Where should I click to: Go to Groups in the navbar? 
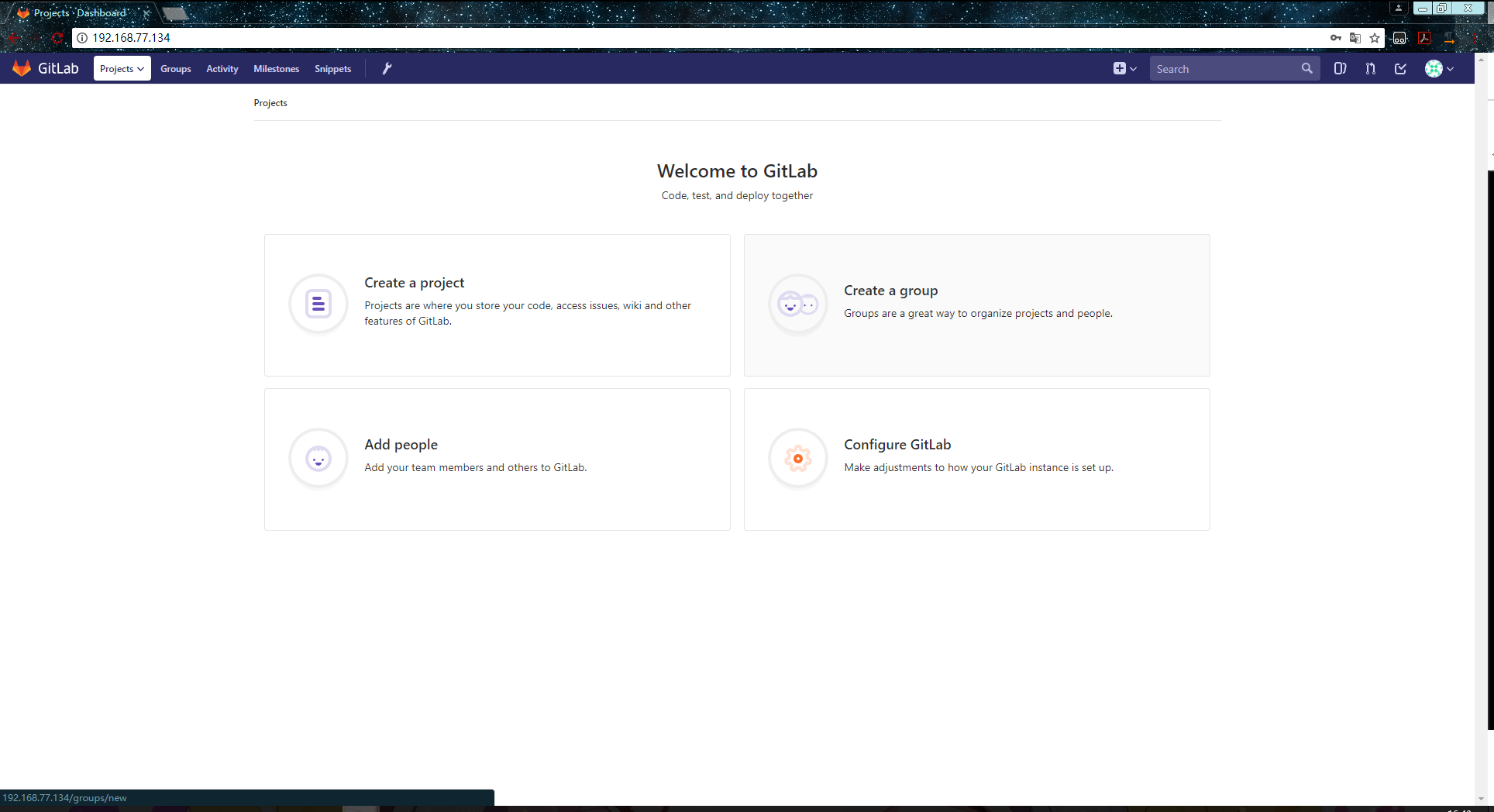pyautogui.click(x=176, y=68)
